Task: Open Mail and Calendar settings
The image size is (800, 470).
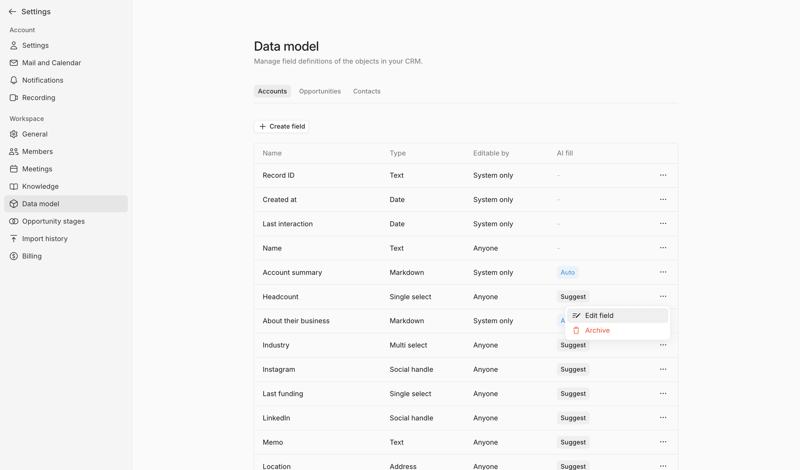Action: (x=51, y=63)
